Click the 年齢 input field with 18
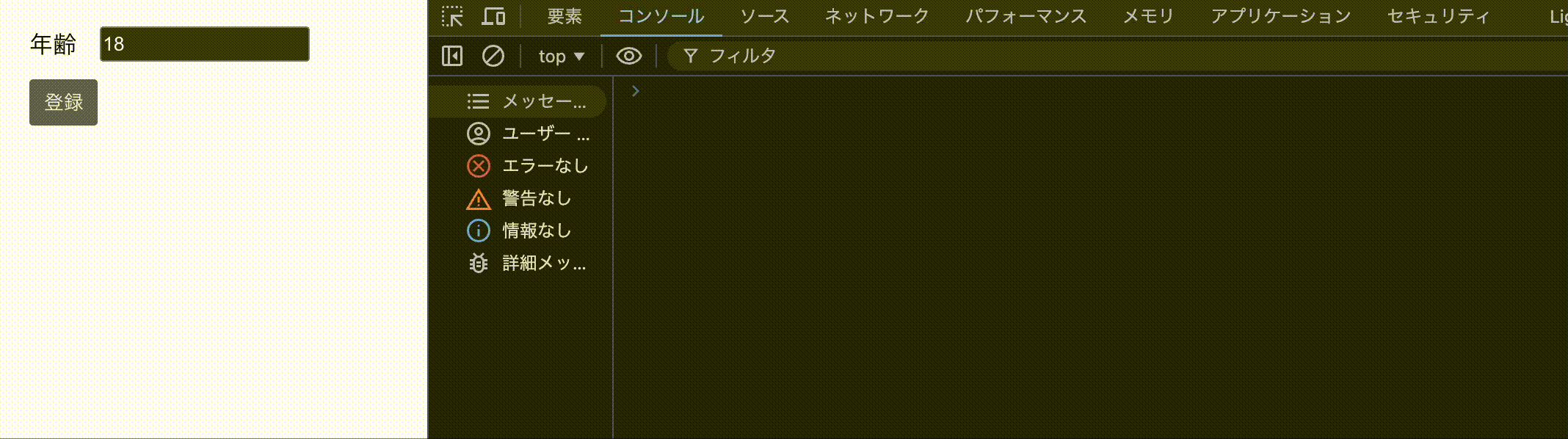Image resolution: width=1568 pixels, height=439 pixels. click(x=205, y=44)
